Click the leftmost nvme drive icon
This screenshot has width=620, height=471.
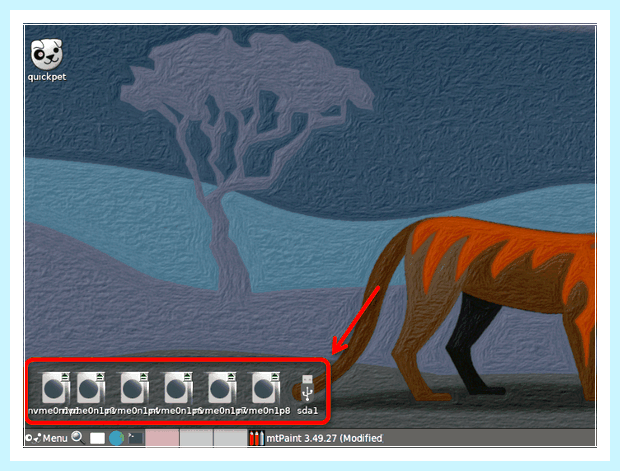pyautogui.click(x=56, y=388)
